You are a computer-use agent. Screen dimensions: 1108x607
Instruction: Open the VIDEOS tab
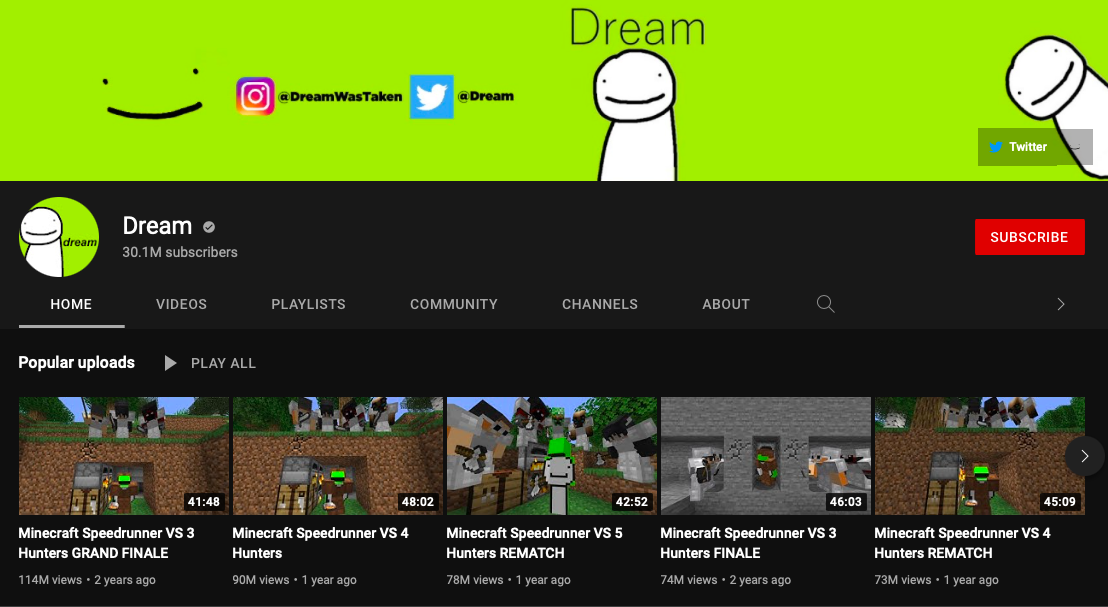182,304
